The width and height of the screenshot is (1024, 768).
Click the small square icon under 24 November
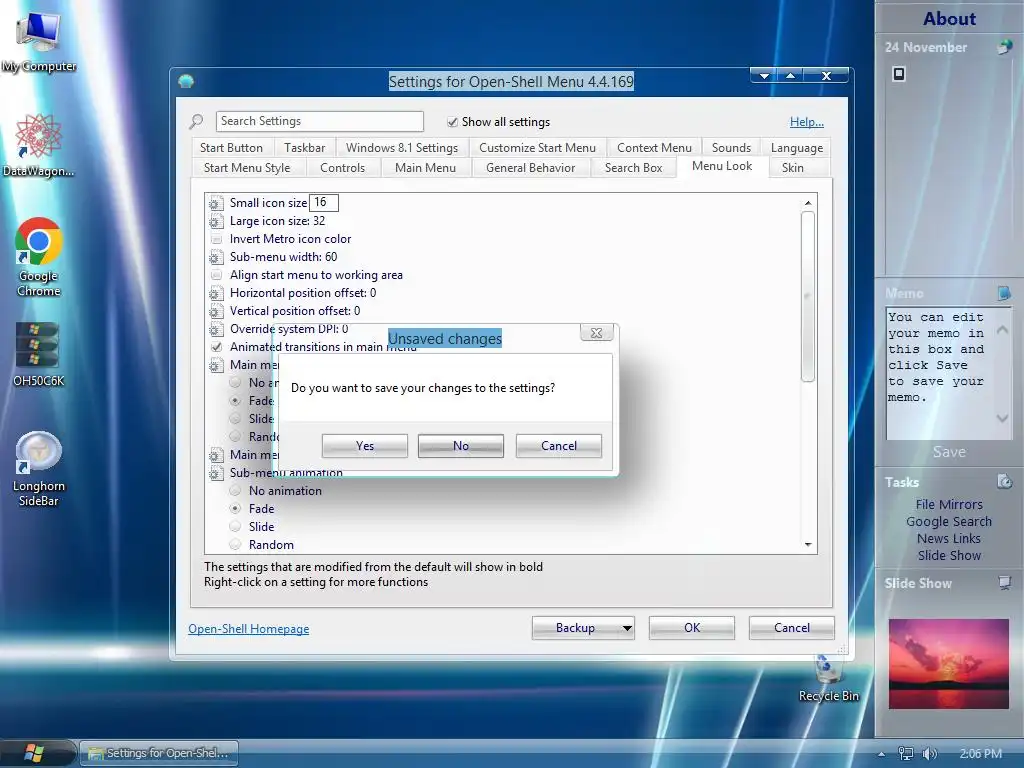[899, 74]
